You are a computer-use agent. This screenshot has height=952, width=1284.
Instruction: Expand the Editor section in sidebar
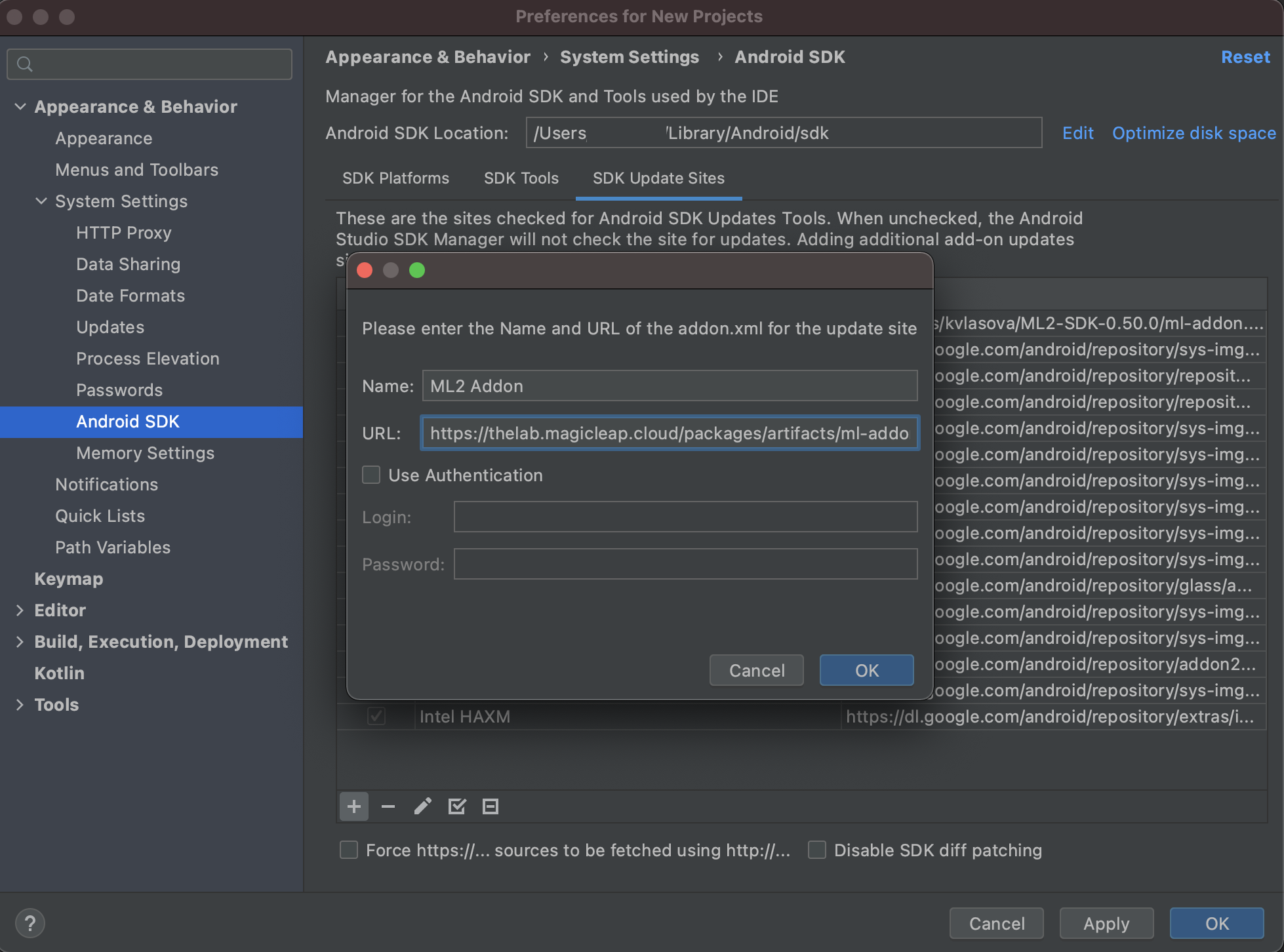click(x=20, y=609)
